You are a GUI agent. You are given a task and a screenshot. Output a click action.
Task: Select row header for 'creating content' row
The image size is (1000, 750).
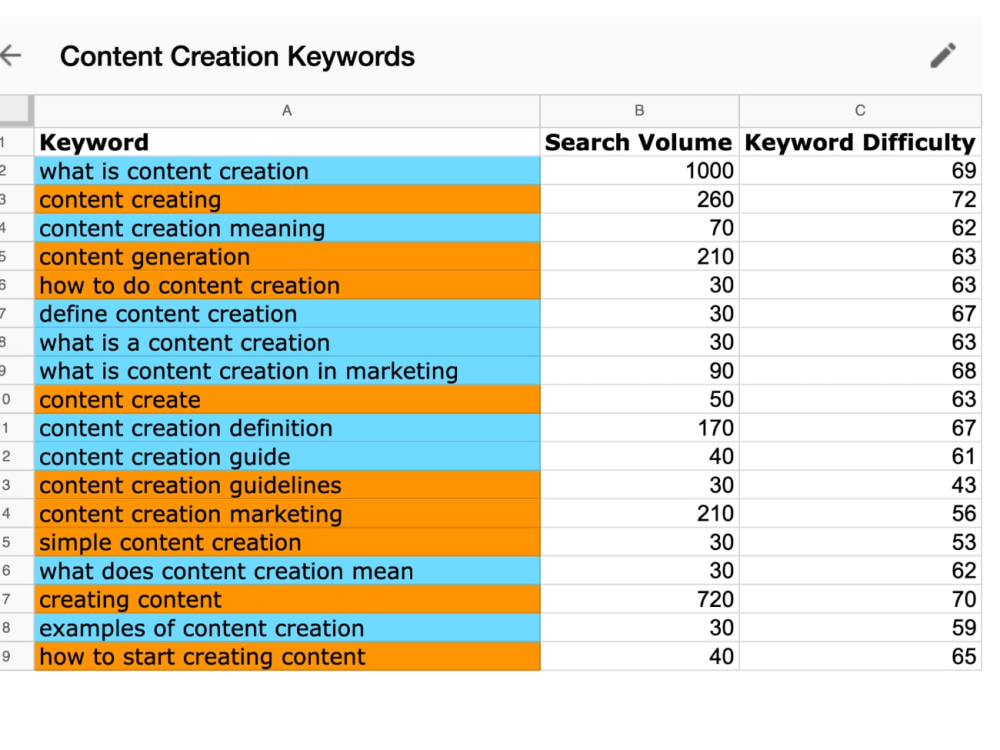click(x=17, y=599)
